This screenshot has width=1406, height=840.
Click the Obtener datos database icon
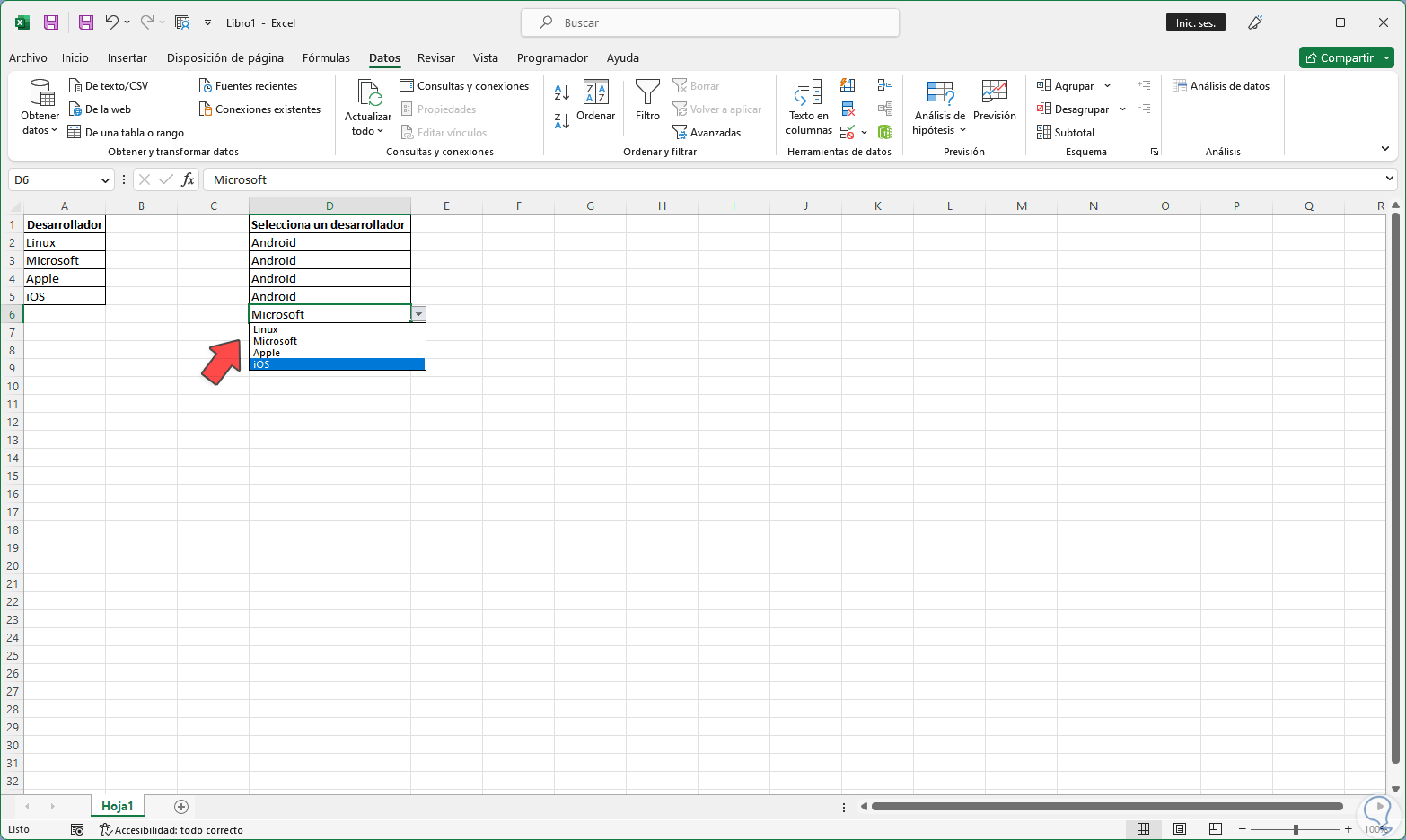pyautogui.click(x=40, y=92)
